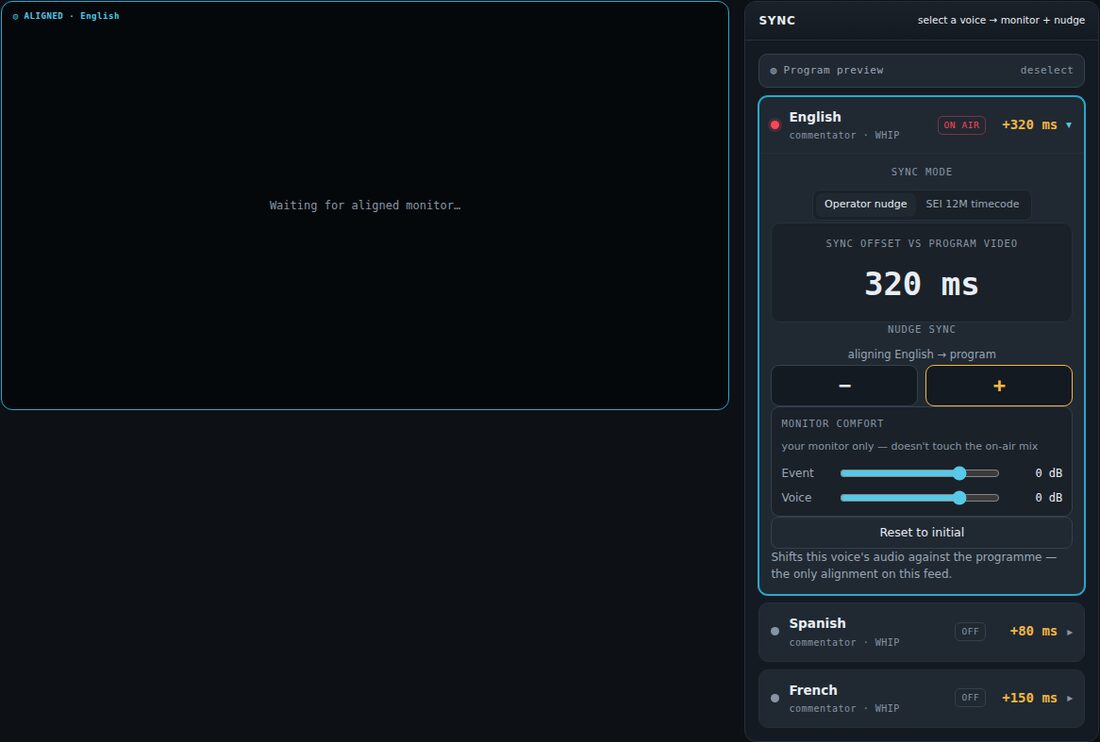
Task: Select the Program preview row
Action: click(x=922, y=70)
